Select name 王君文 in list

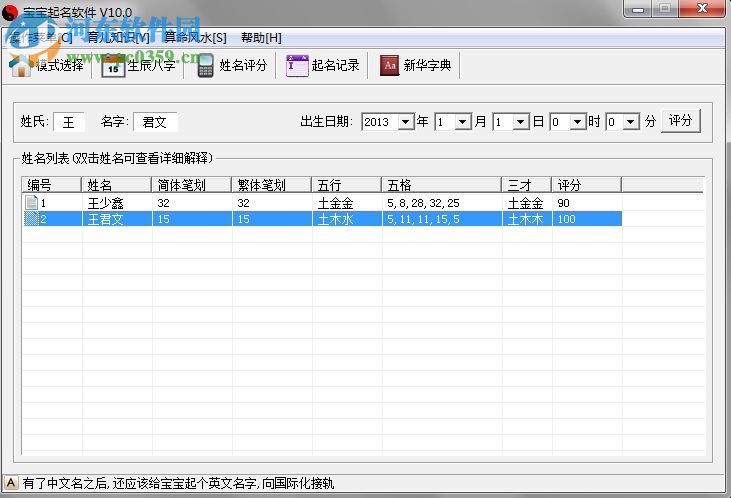point(106,219)
